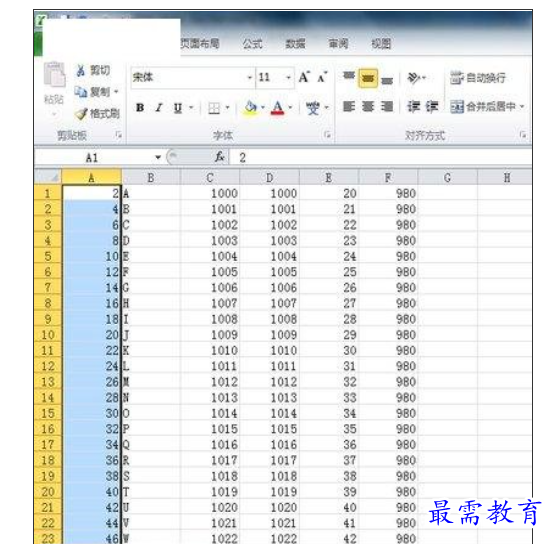Select row 1 header
The width and height of the screenshot is (550, 544).
[x=48, y=193]
